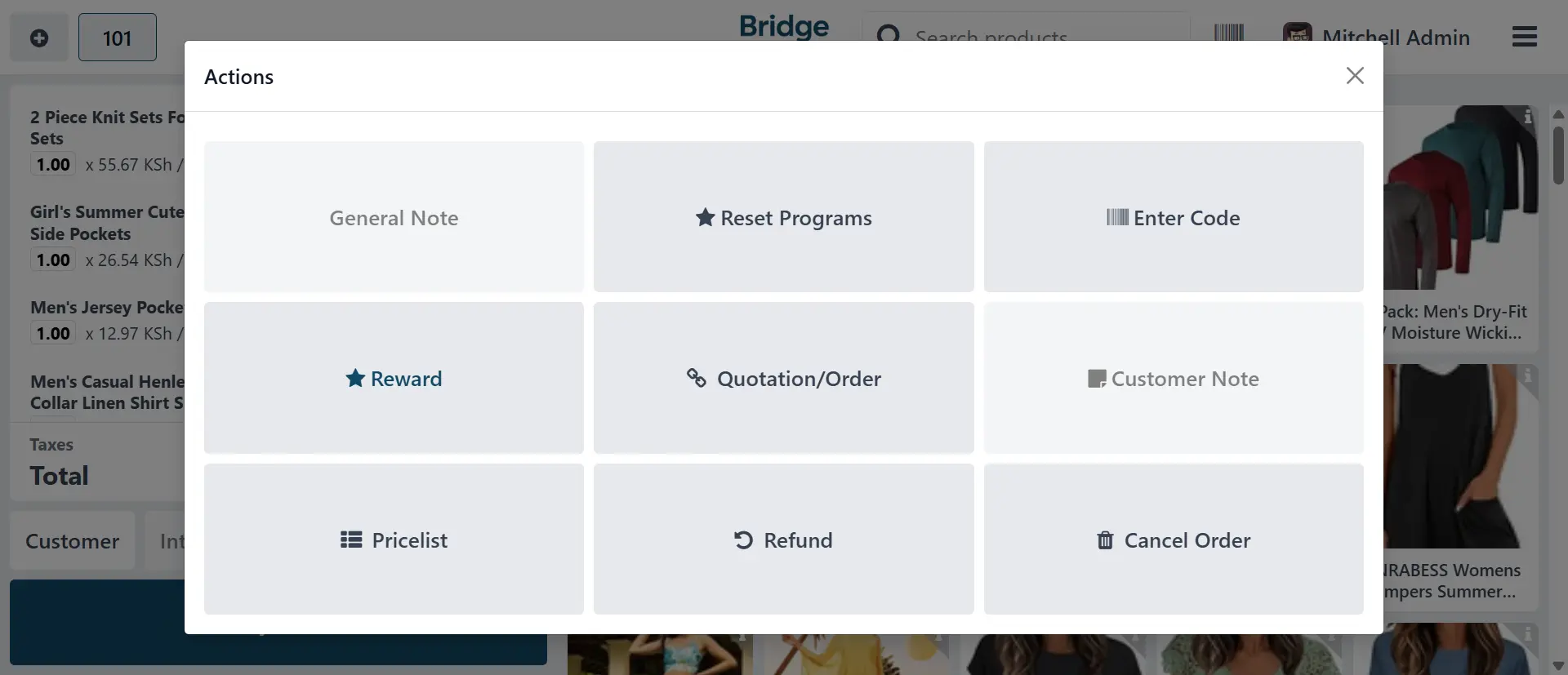Start a Refund

click(783, 540)
